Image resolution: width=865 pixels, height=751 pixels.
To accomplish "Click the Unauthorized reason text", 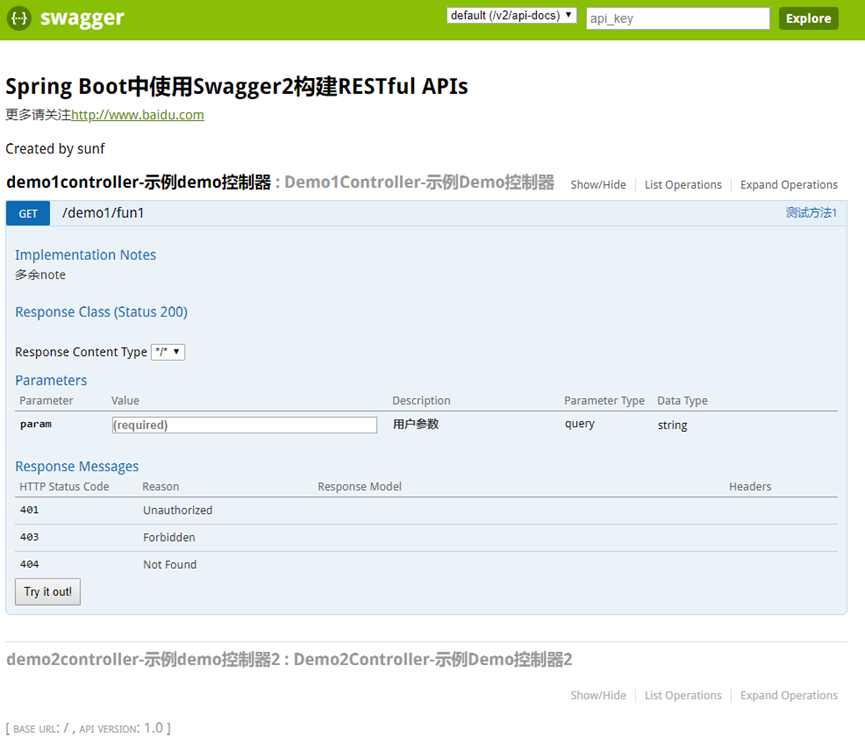I will point(178,510).
